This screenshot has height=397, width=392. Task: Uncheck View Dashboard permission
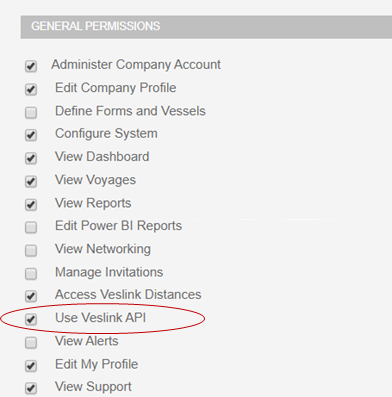coord(31,158)
